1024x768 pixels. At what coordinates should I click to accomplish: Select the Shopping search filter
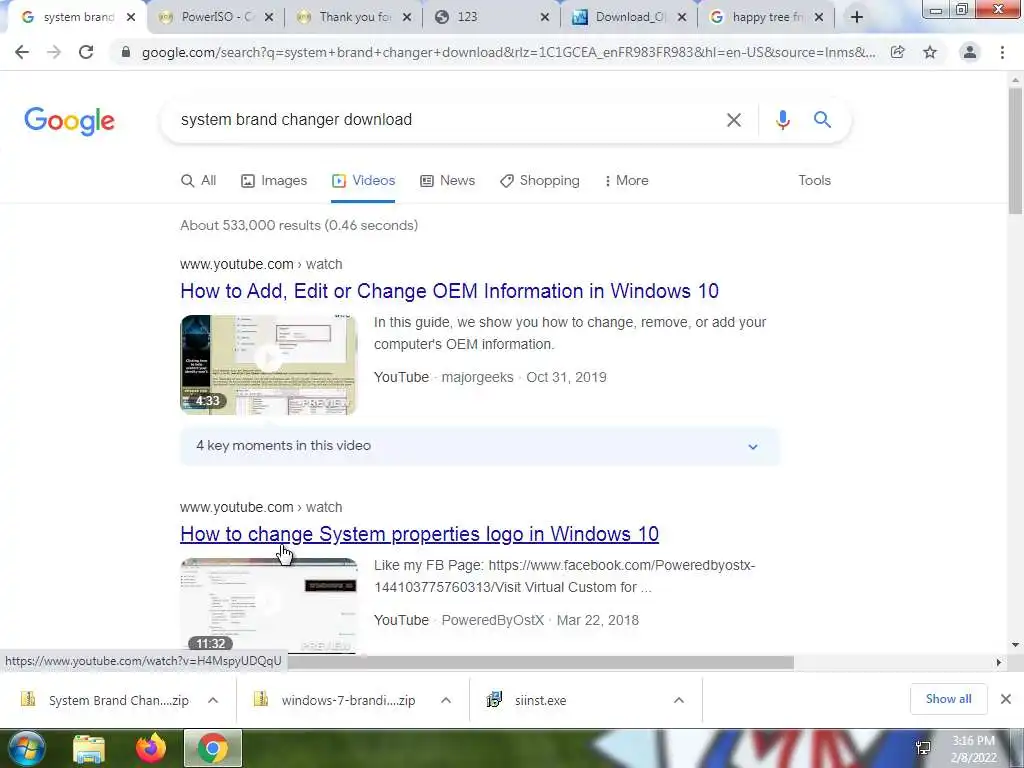click(539, 181)
